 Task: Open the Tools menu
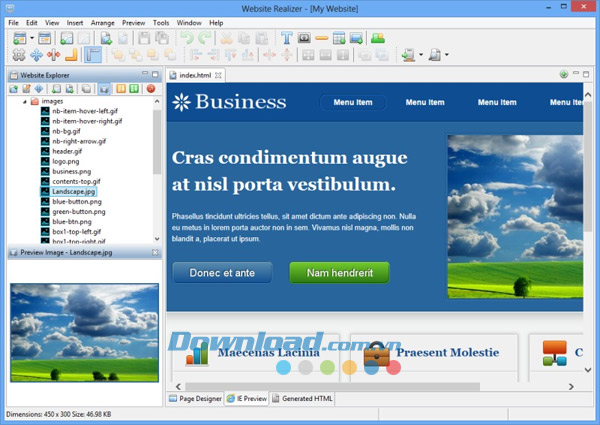coord(161,23)
